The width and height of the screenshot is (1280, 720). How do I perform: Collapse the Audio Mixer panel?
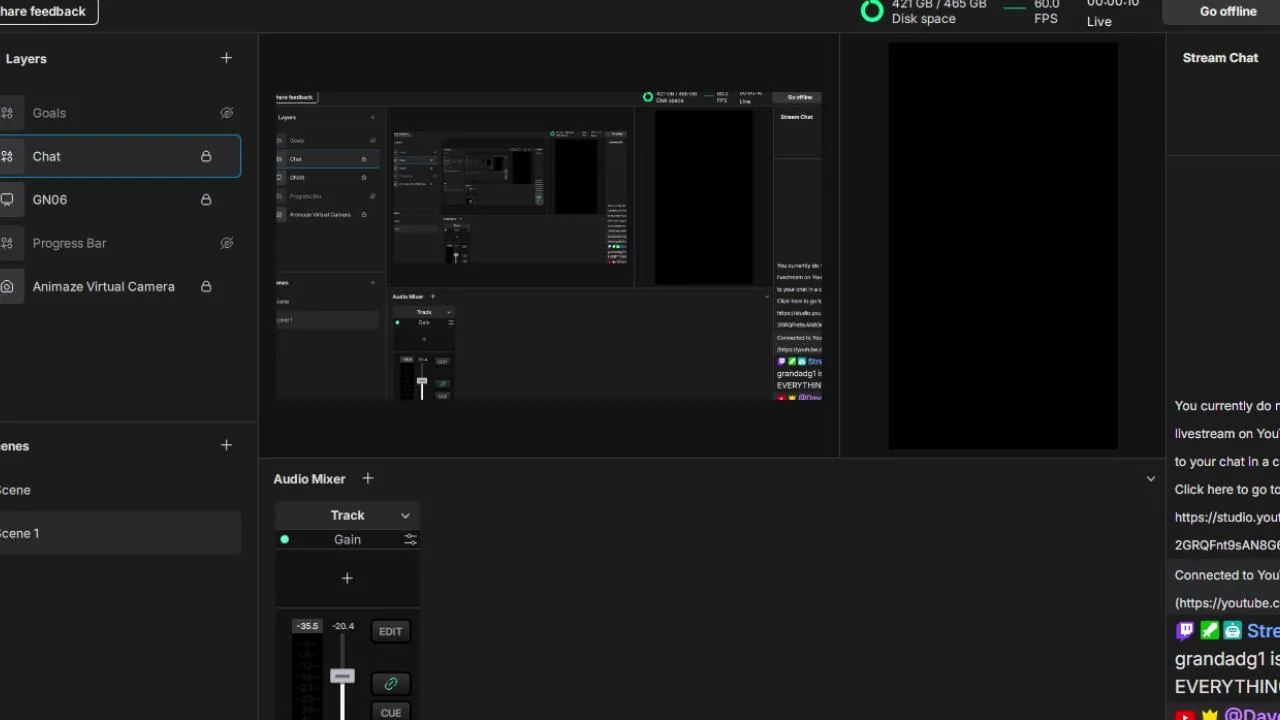pyautogui.click(x=1150, y=478)
